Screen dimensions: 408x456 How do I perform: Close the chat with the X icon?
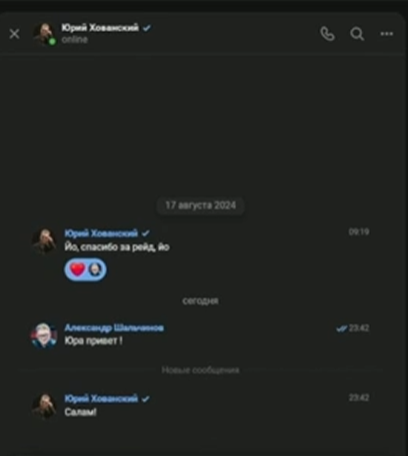pyautogui.click(x=14, y=34)
